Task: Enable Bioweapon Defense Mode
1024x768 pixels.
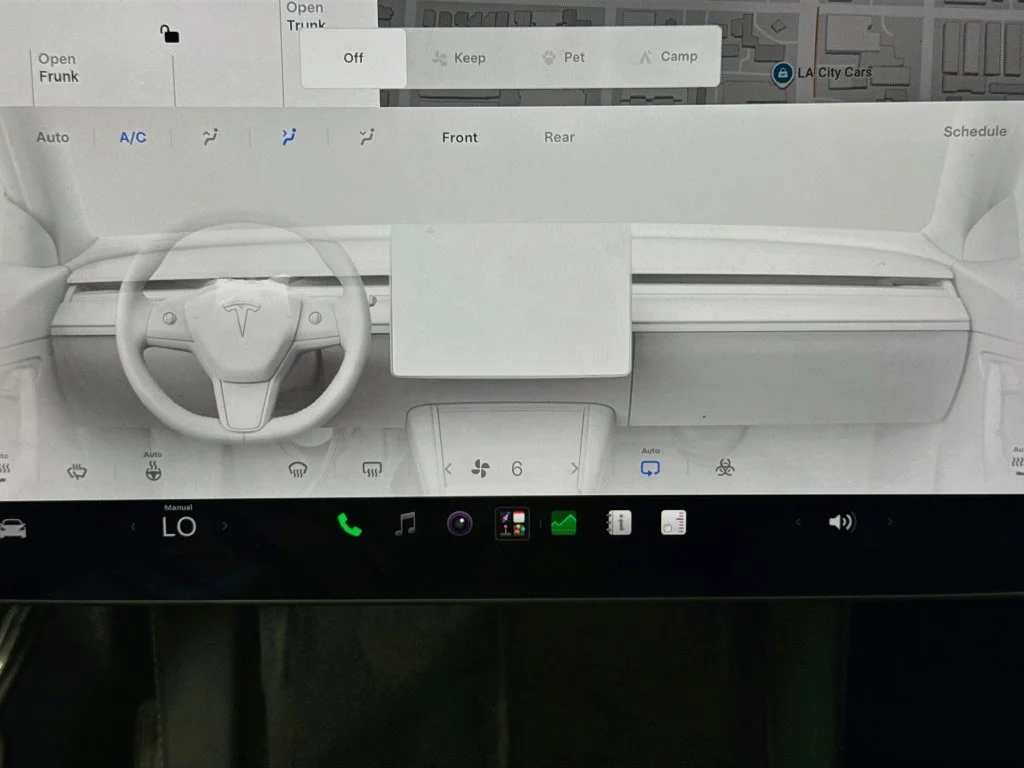Action: click(x=725, y=467)
